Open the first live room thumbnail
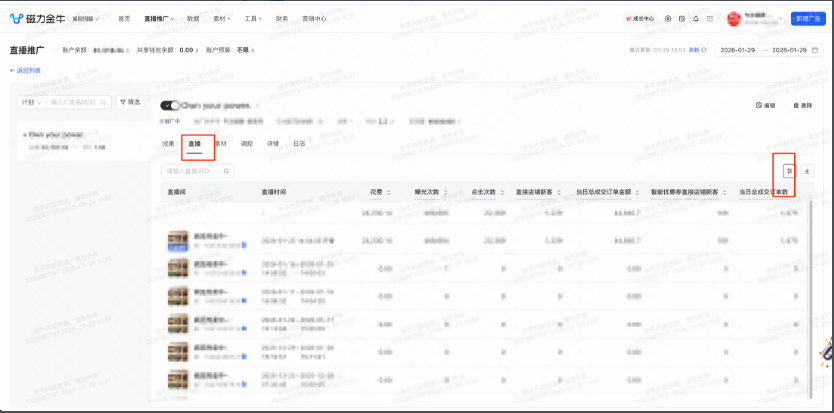Image resolution: width=834 pixels, height=413 pixels. [178, 241]
